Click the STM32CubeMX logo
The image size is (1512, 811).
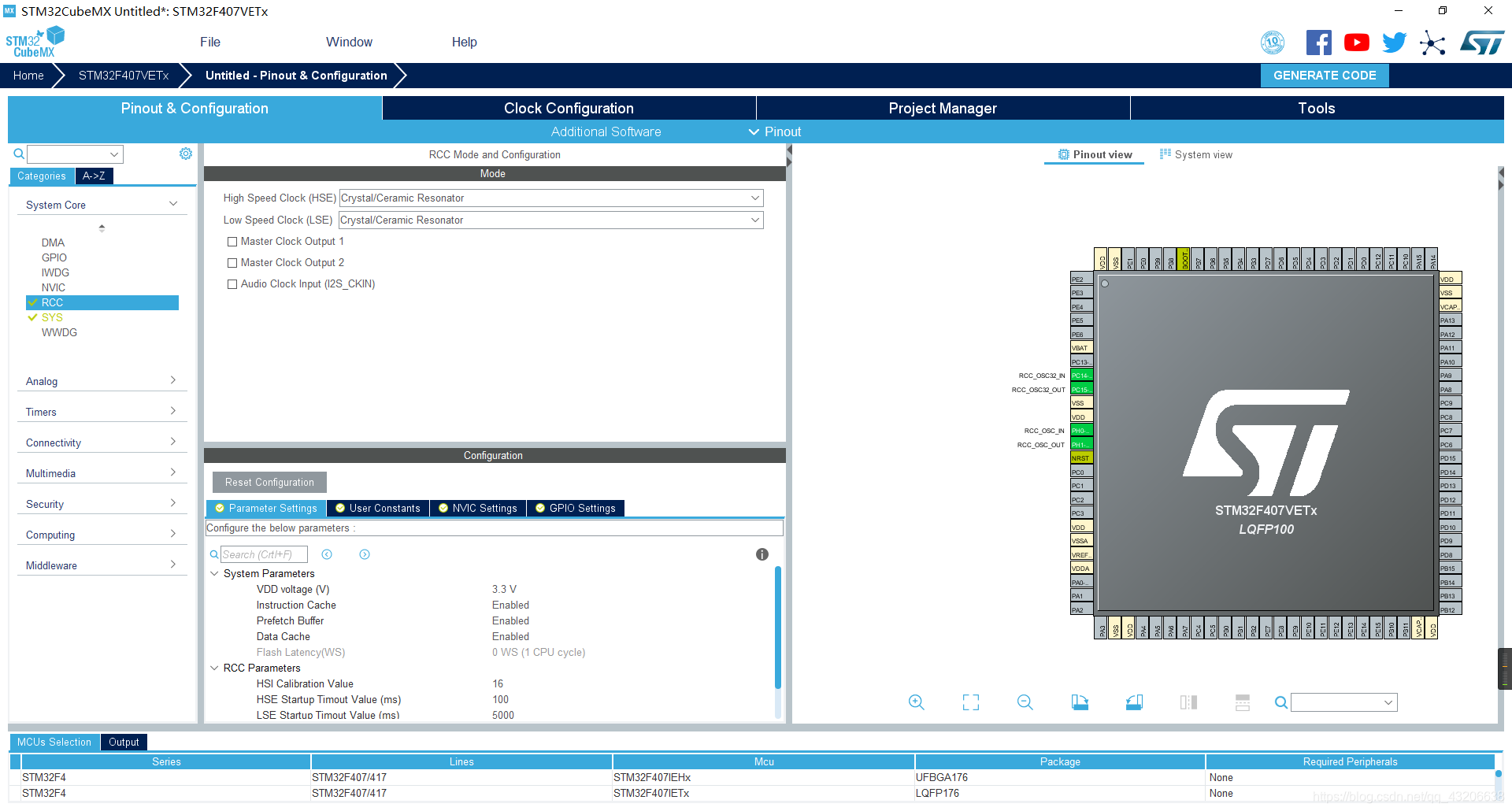click(x=35, y=43)
